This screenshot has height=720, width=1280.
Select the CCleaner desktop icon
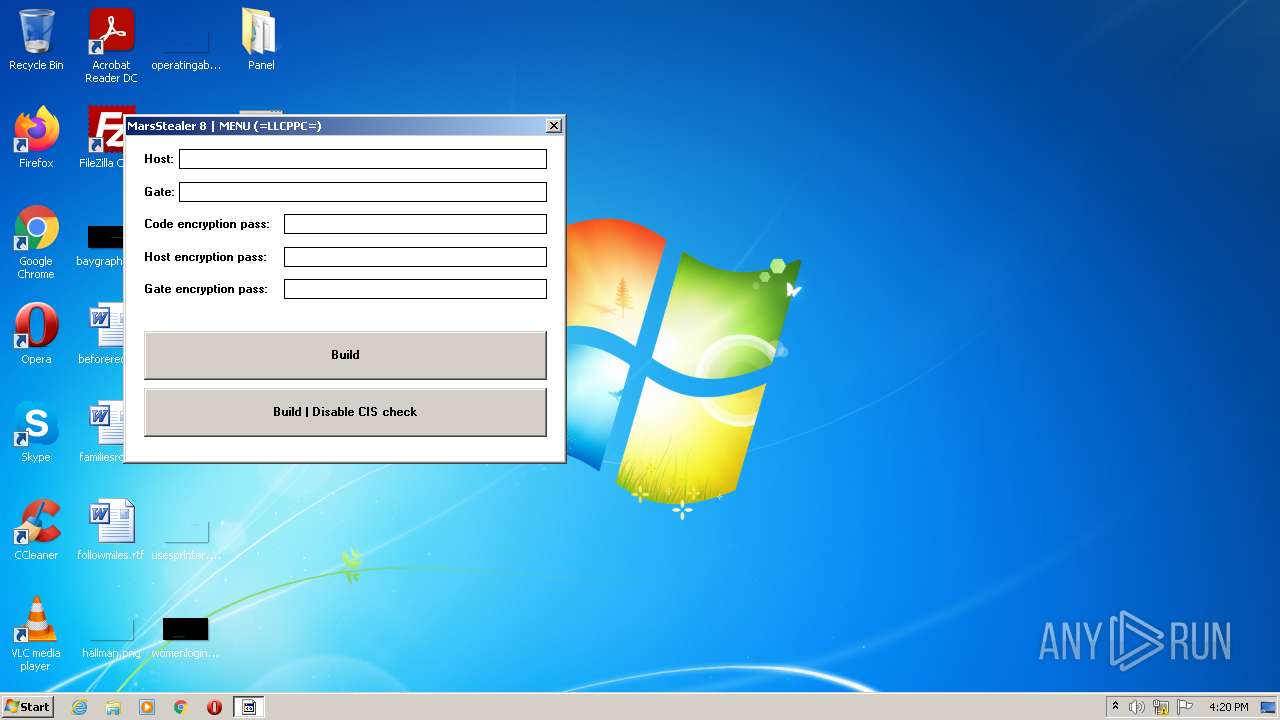tap(36, 530)
